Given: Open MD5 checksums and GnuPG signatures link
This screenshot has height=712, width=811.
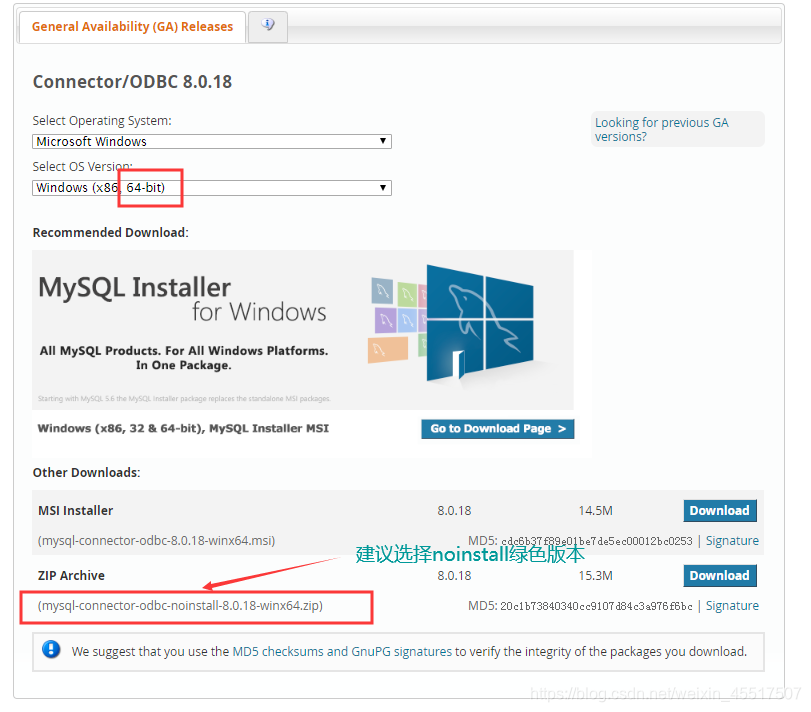Looking at the screenshot, I should [x=342, y=652].
